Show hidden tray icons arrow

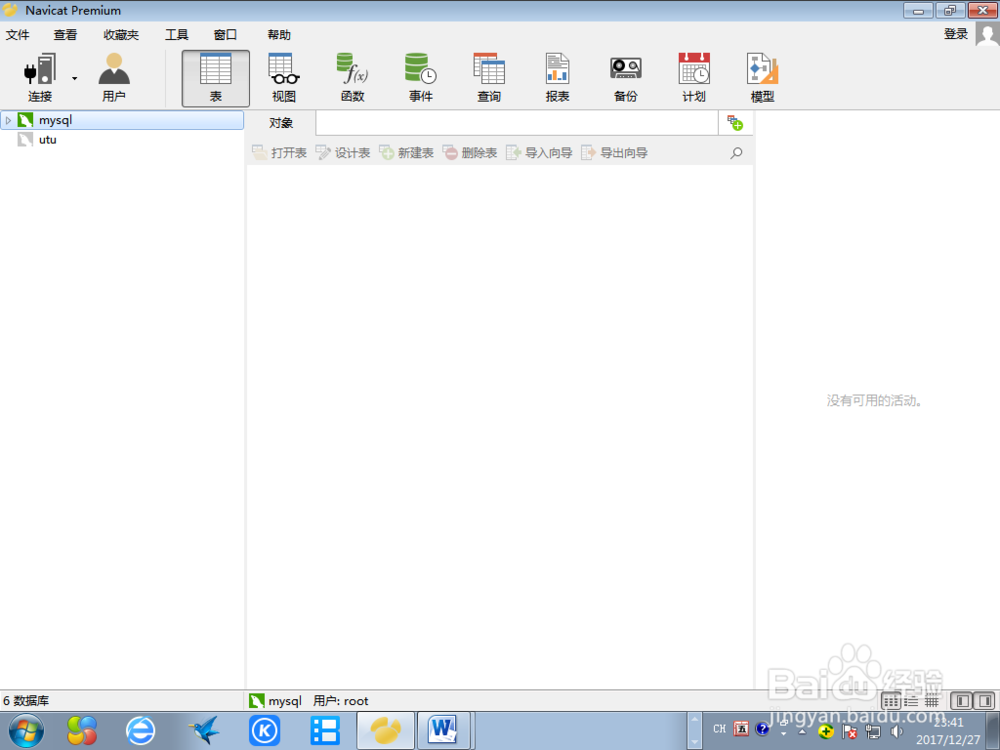tap(802, 732)
